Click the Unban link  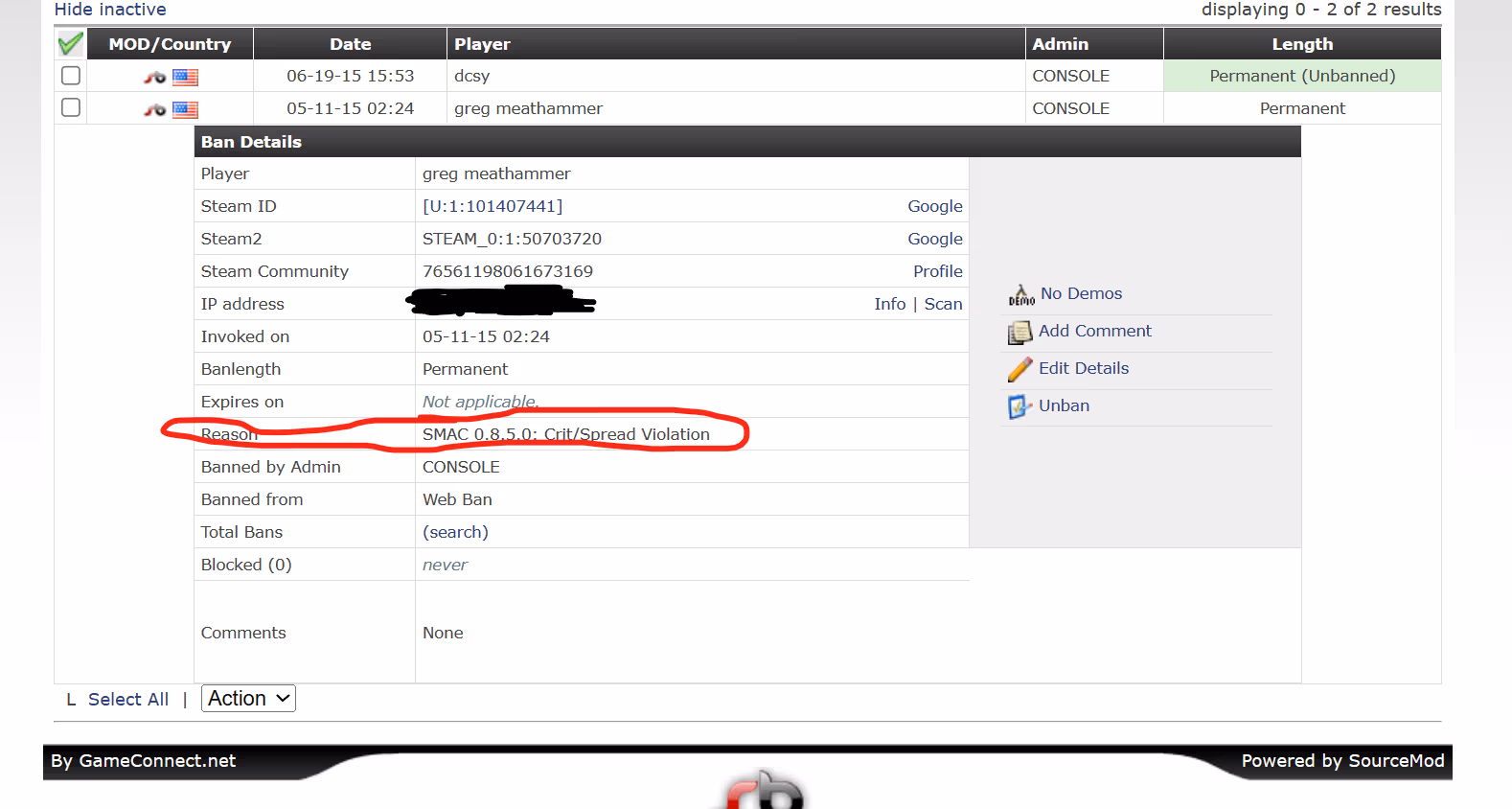1064,405
